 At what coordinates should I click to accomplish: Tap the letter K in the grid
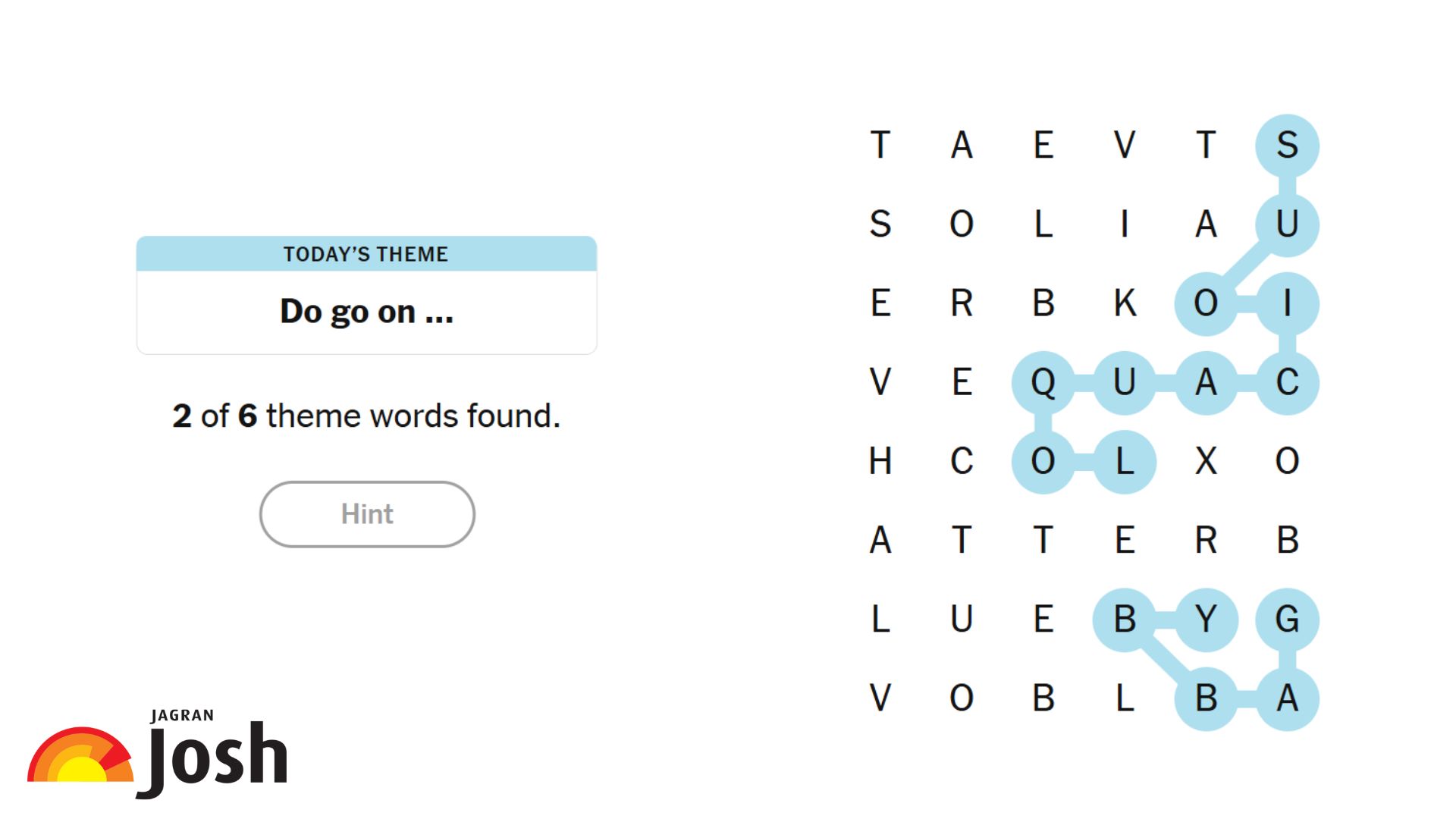pyautogui.click(x=1125, y=303)
